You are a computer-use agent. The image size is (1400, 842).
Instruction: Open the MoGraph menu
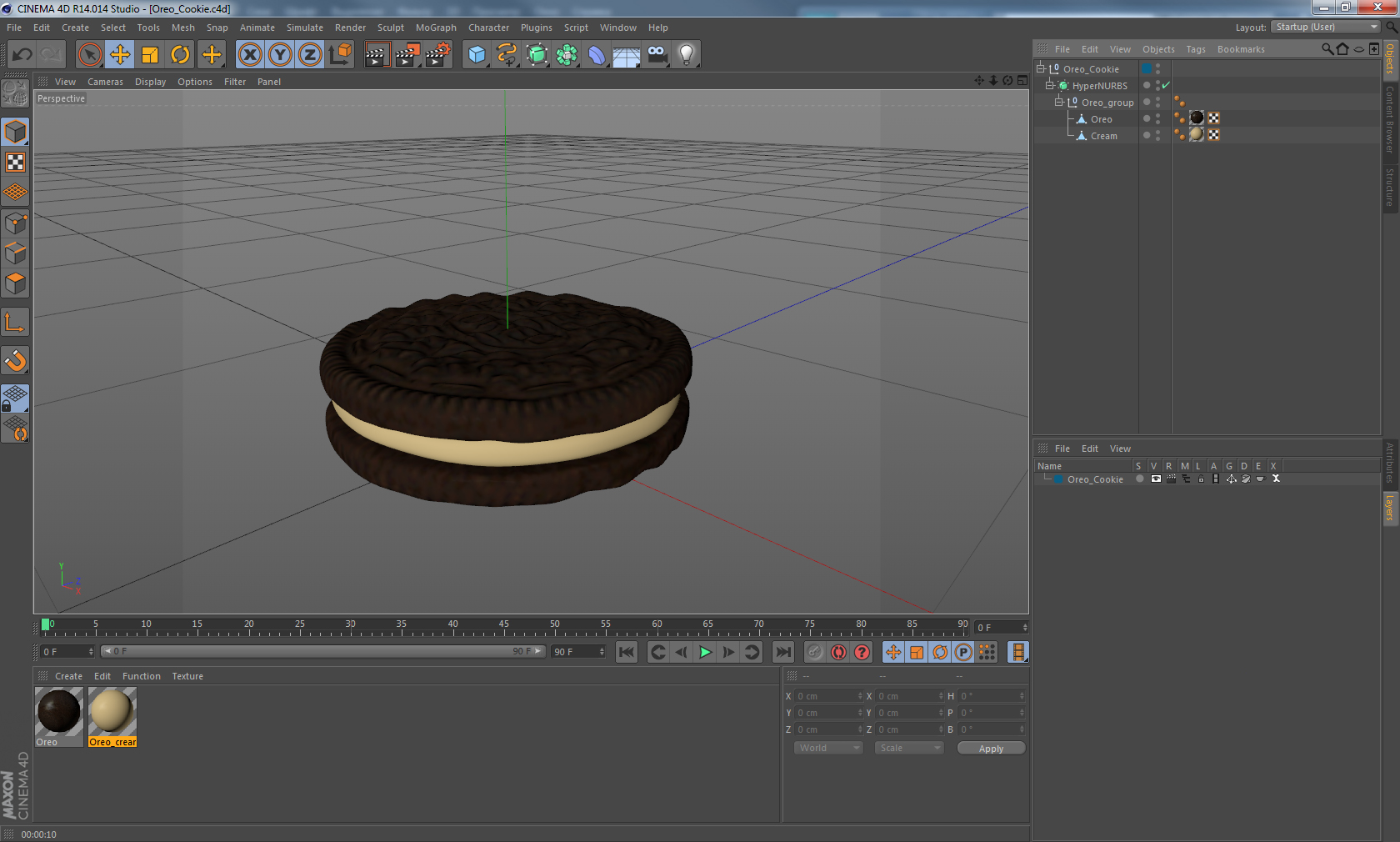pyautogui.click(x=436, y=28)
